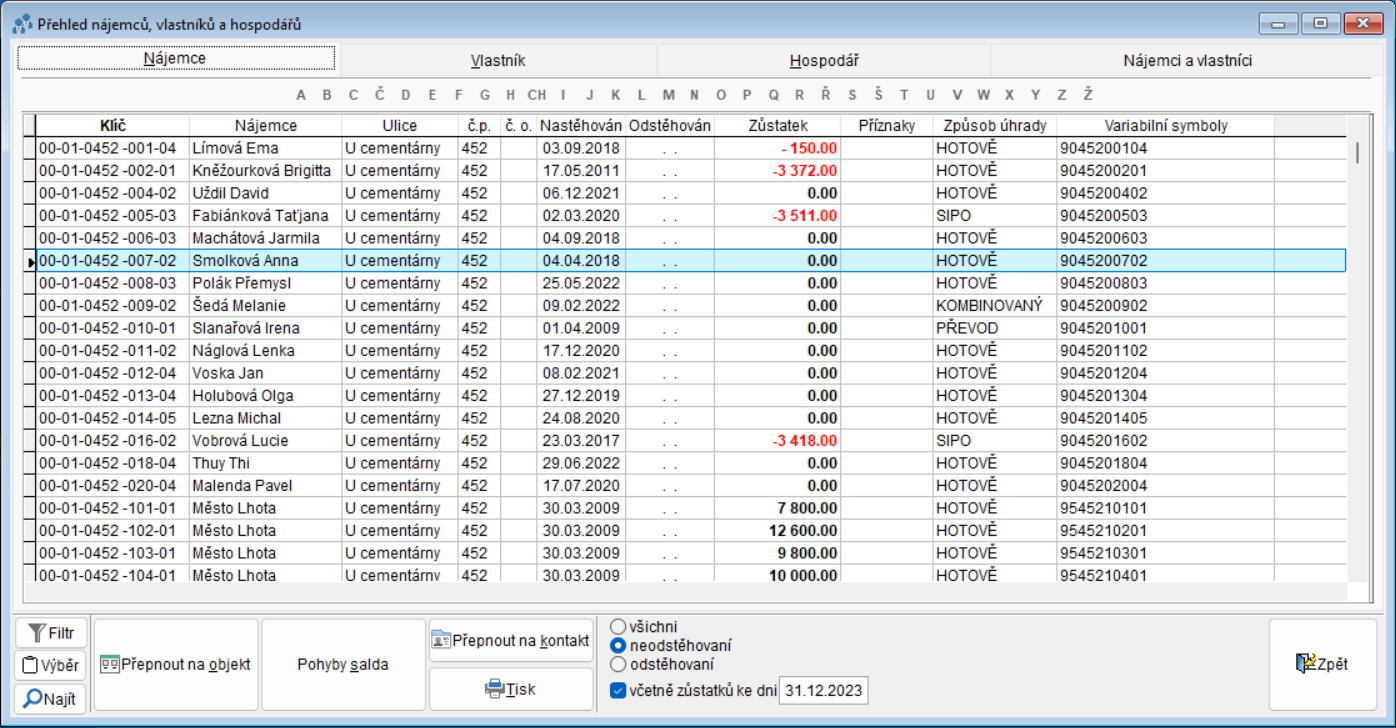
Task: Click Přepnout na kontakt button
Action: [x=510, y=640]
